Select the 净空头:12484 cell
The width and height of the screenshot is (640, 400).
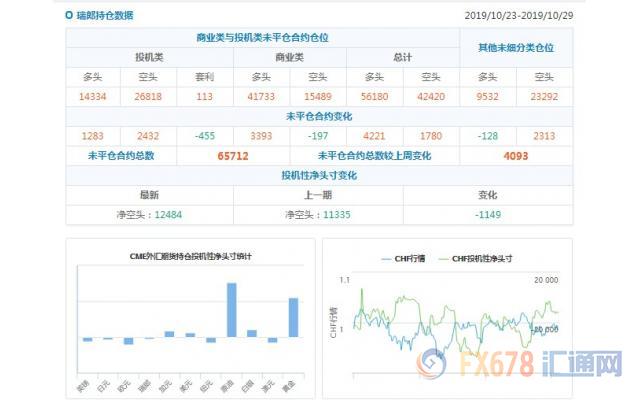point(149,215)
